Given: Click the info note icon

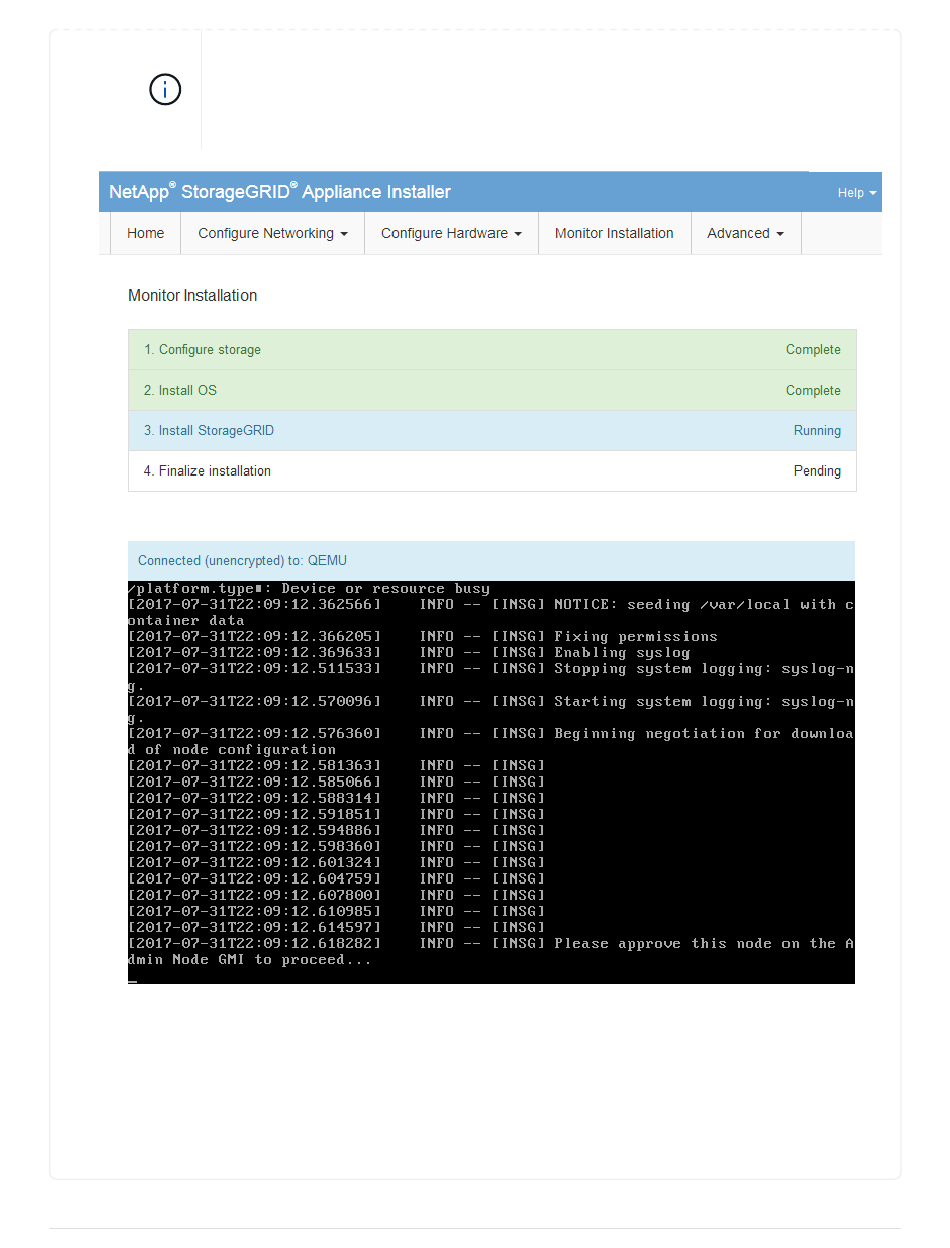Looking at the screenshot, I should coord(165,90).
